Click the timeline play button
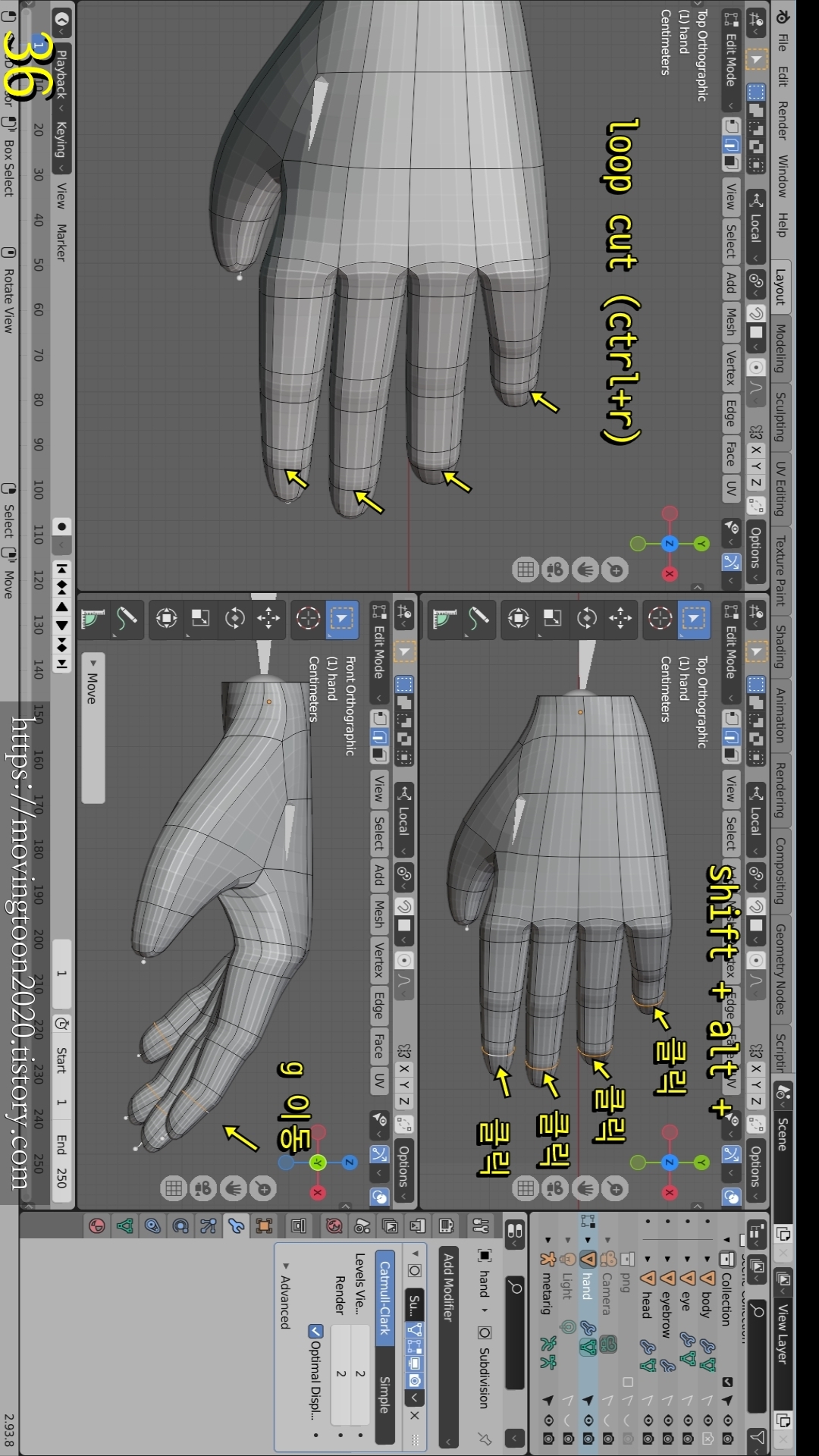 coord(62,626)
